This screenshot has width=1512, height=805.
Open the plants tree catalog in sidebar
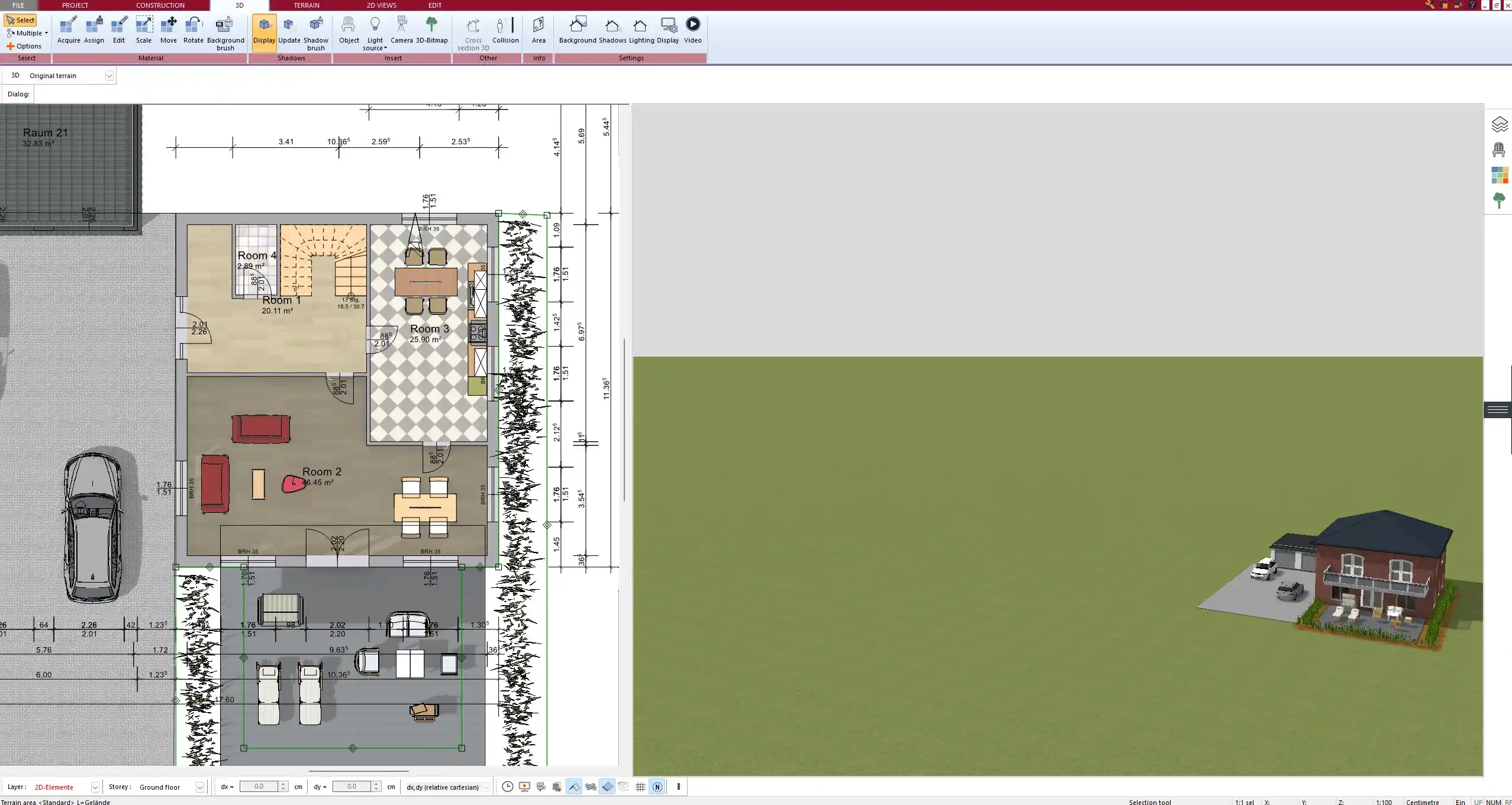pos(1499,201)
